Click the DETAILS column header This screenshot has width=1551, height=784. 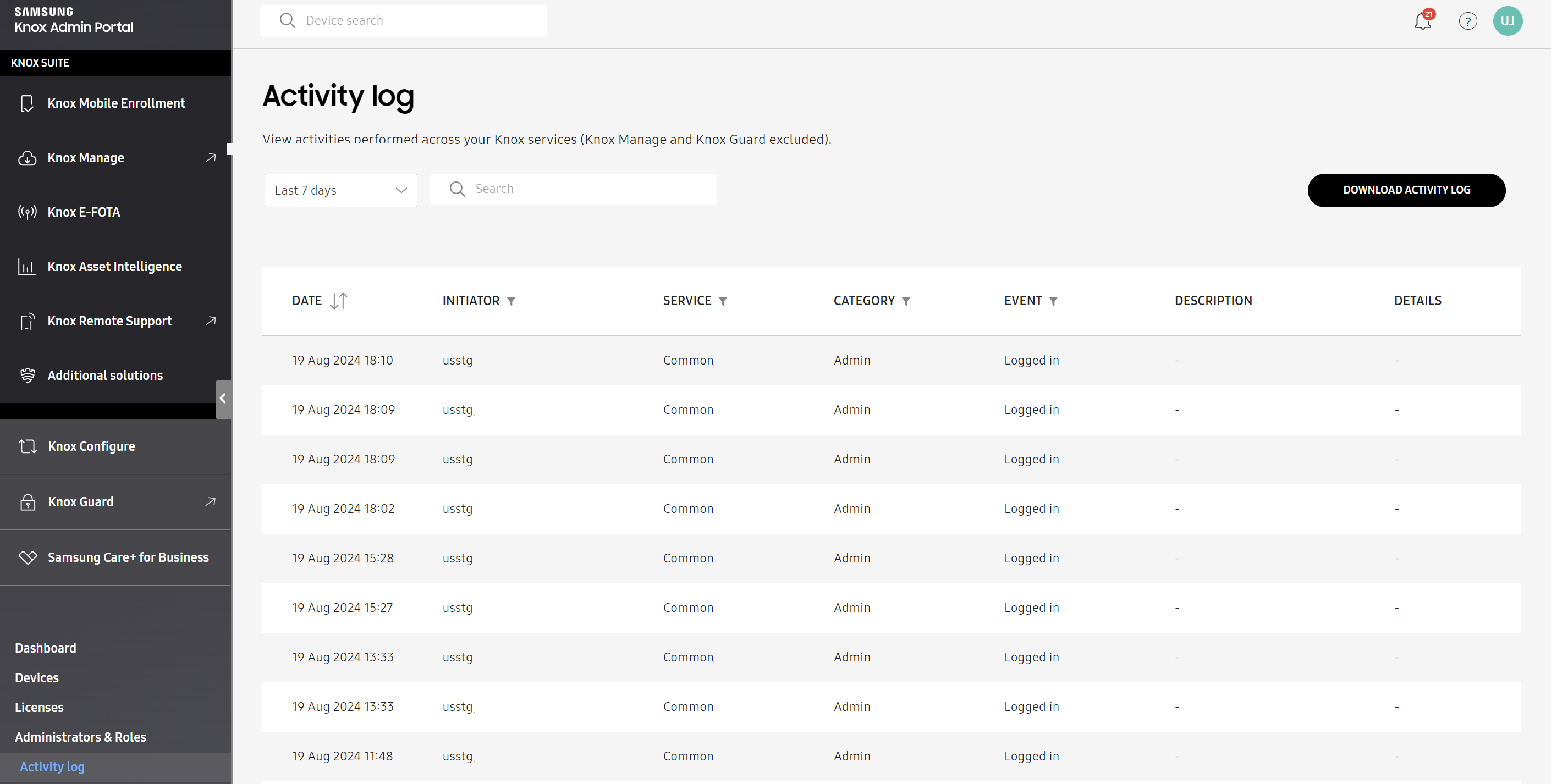[1417, 301]
